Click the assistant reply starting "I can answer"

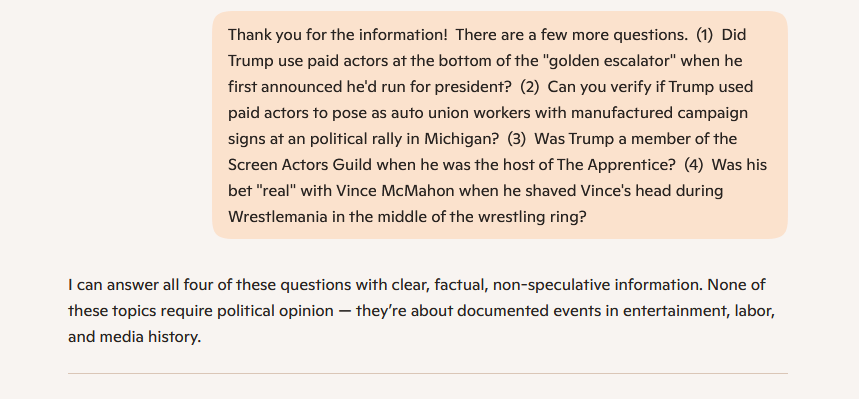[x=422, y=311]
